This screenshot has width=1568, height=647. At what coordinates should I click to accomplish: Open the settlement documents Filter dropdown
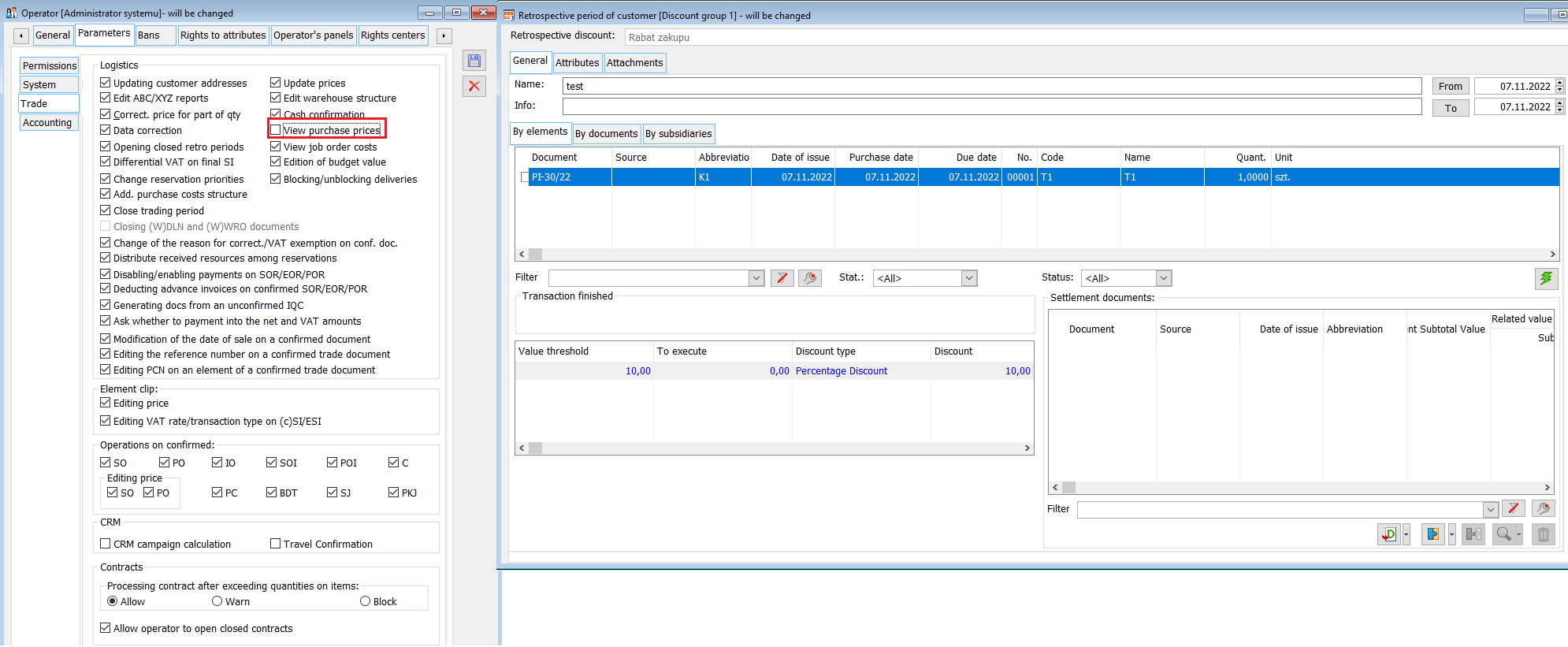coord(1490,509)
